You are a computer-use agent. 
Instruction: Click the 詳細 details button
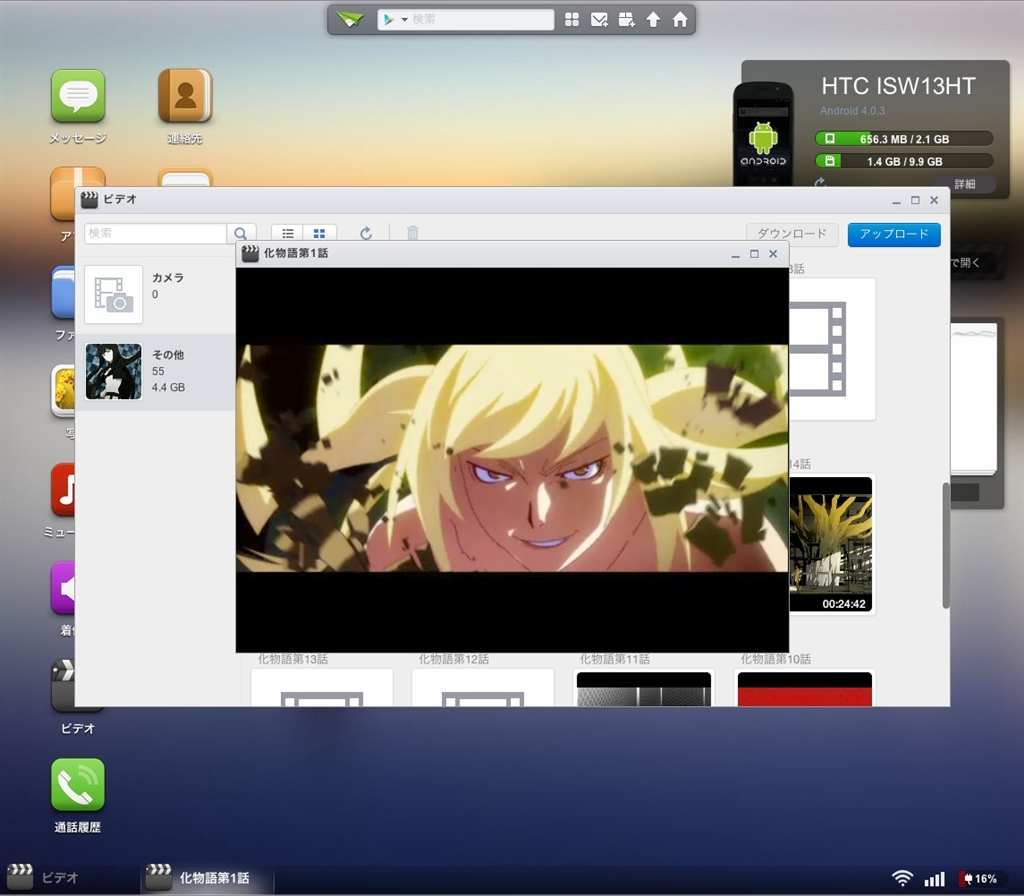pyautogui.click(x=965, y=184)
